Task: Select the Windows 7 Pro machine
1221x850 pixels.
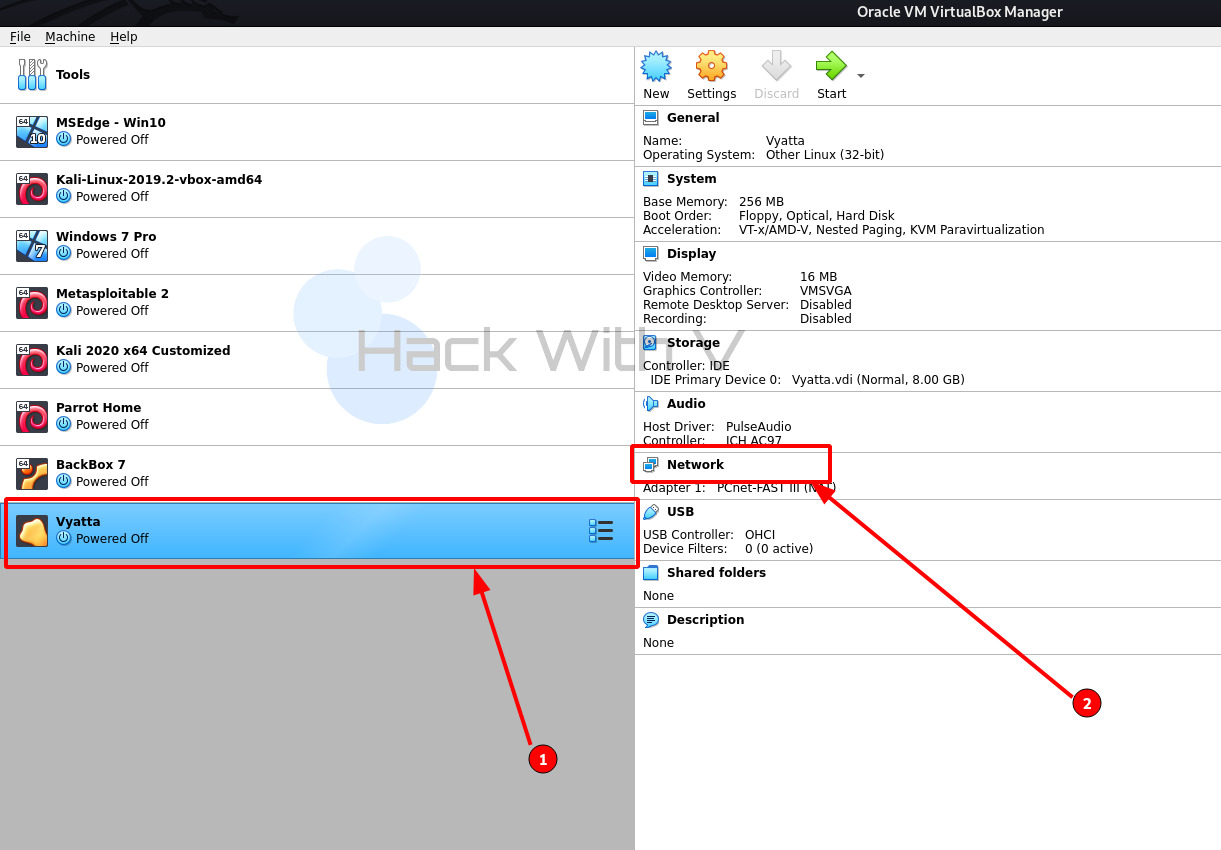Action: point(317,246)
